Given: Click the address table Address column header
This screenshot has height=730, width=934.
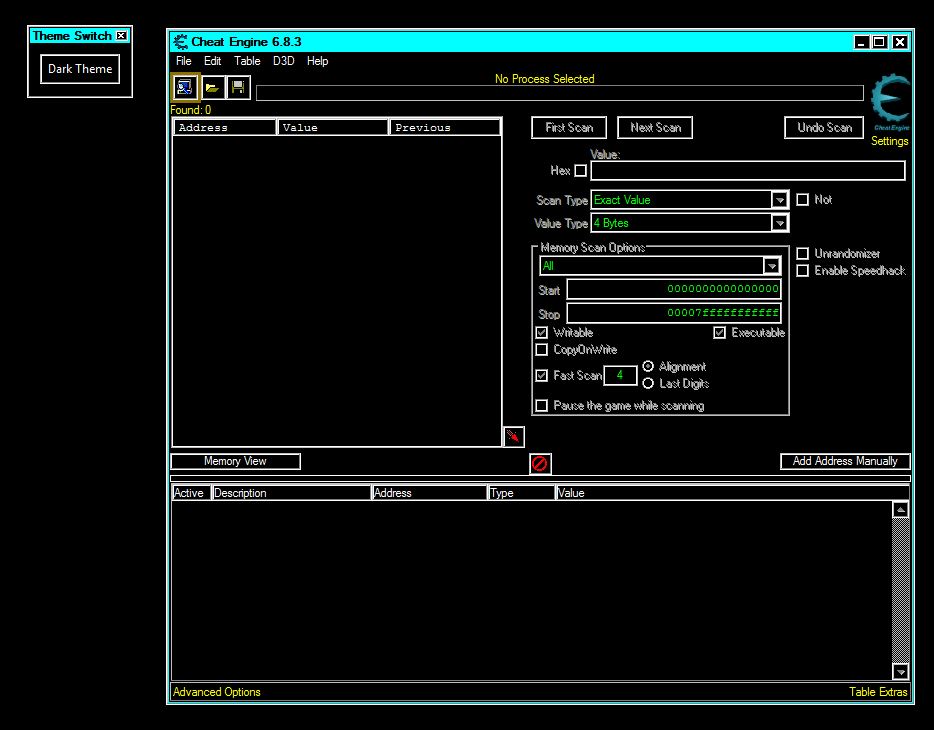Looking at the screenshot, I should click(429, 493).
